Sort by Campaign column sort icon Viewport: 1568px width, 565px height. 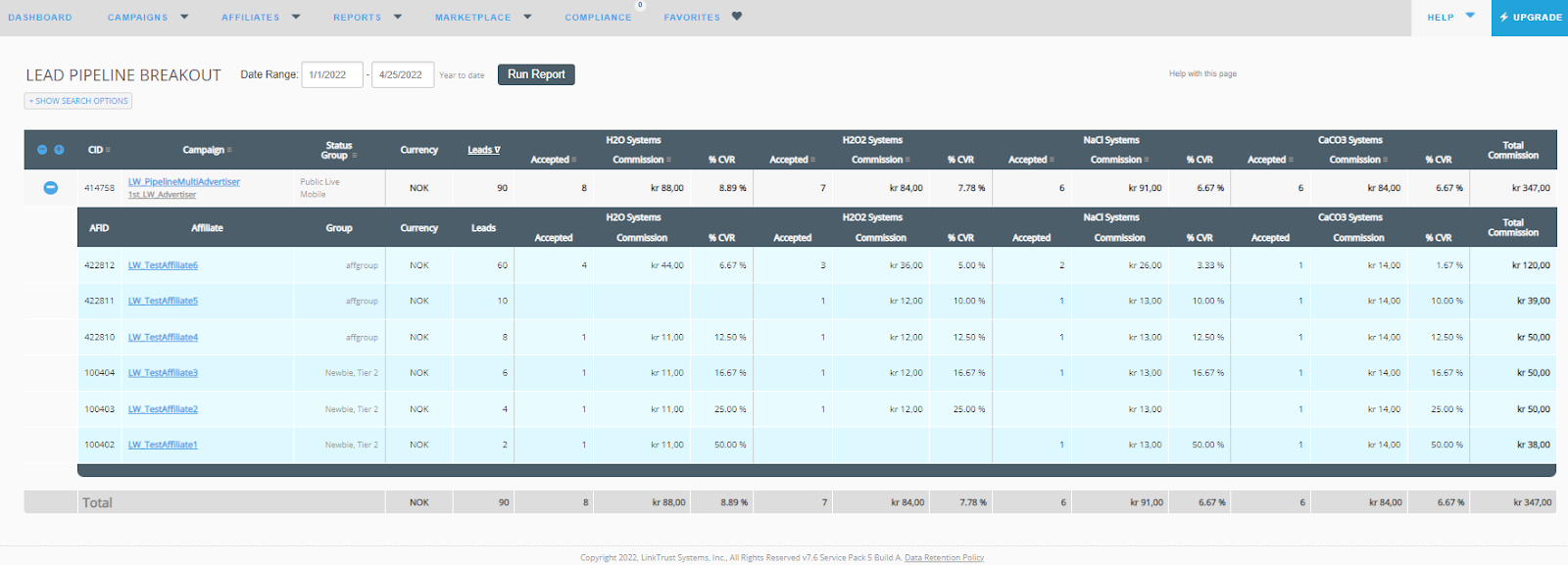(x=229, y=150)
